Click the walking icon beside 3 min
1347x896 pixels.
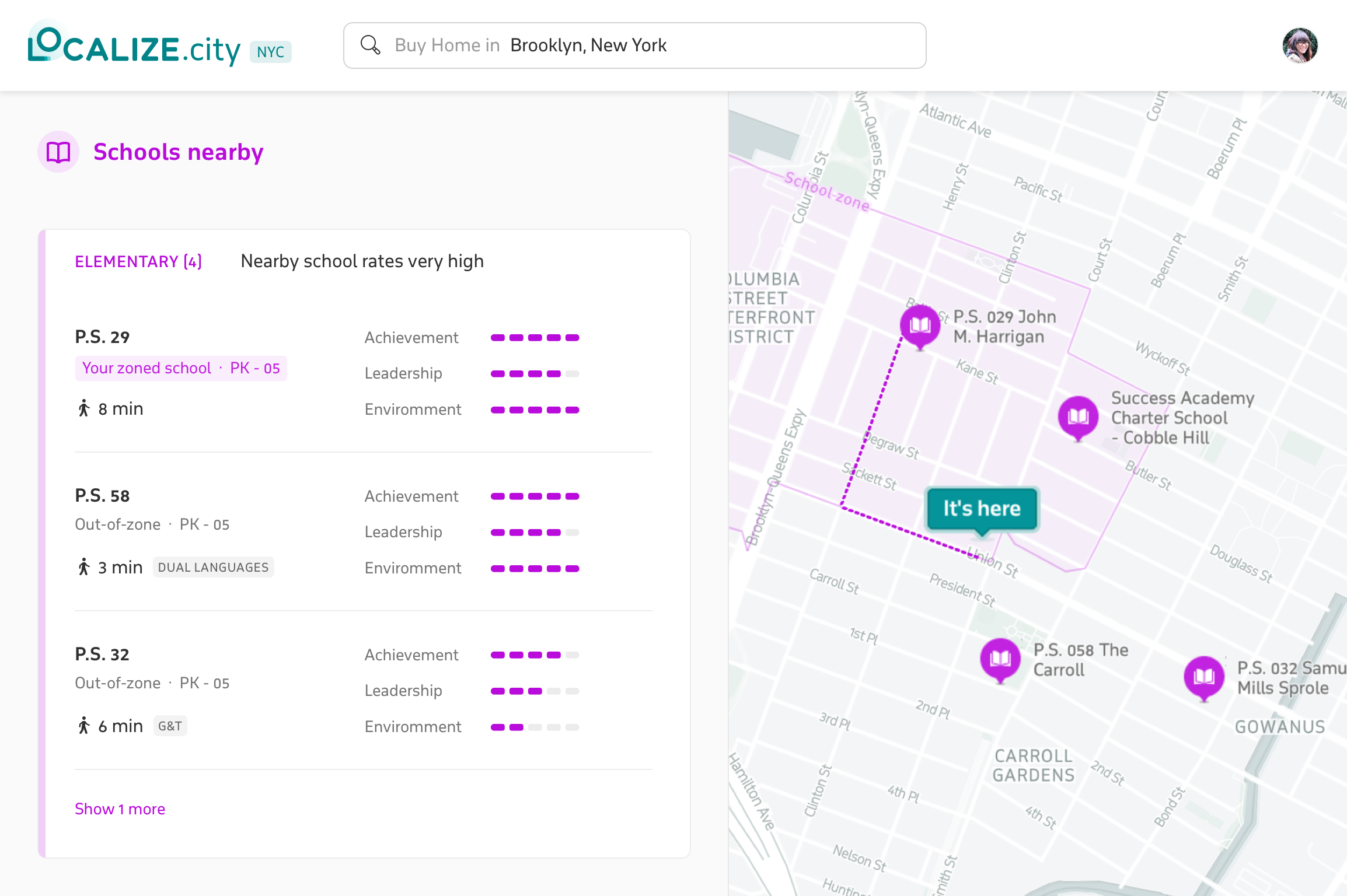[x=84, y=567]
